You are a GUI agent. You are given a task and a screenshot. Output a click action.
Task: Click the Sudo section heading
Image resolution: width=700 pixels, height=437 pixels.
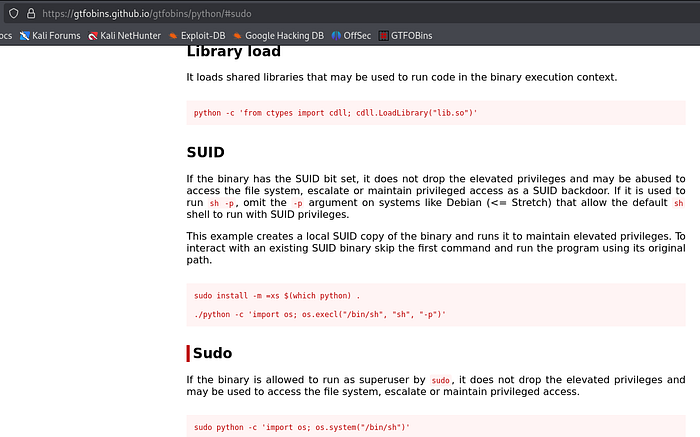212,353
